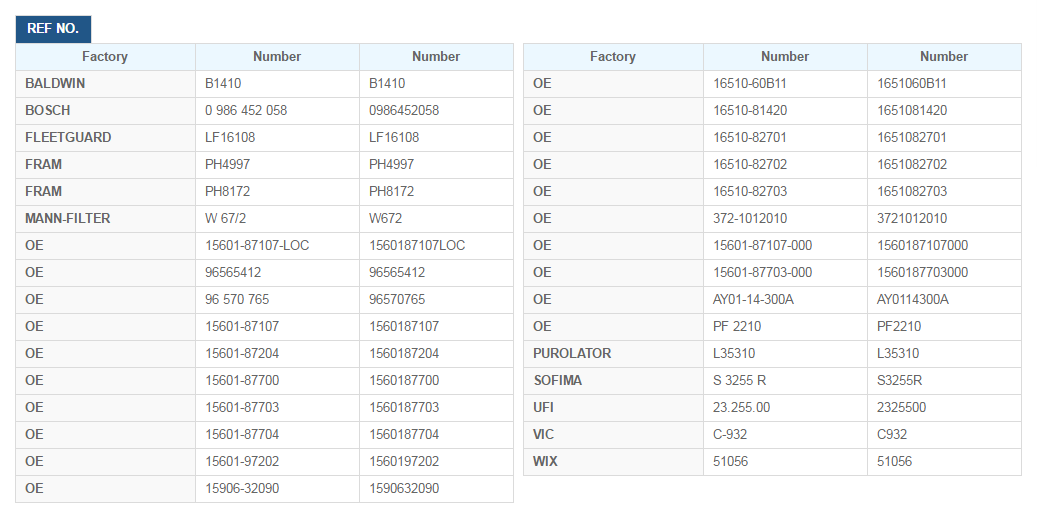Select number 1560187204 cell
This screenshot has height=514, width=1037.
tap(436, 354)
